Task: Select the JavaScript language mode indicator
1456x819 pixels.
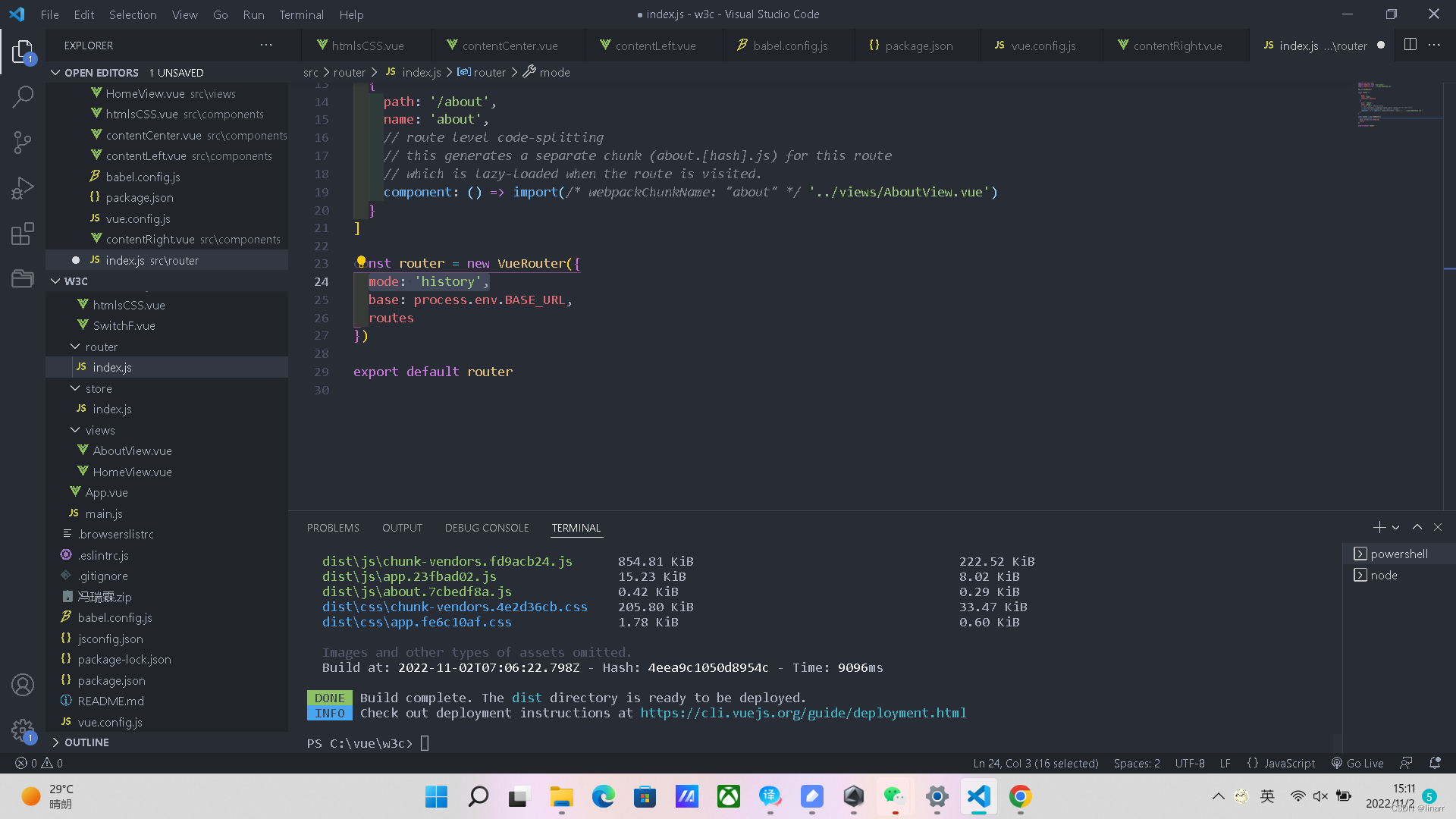Action: [1282, 763]
